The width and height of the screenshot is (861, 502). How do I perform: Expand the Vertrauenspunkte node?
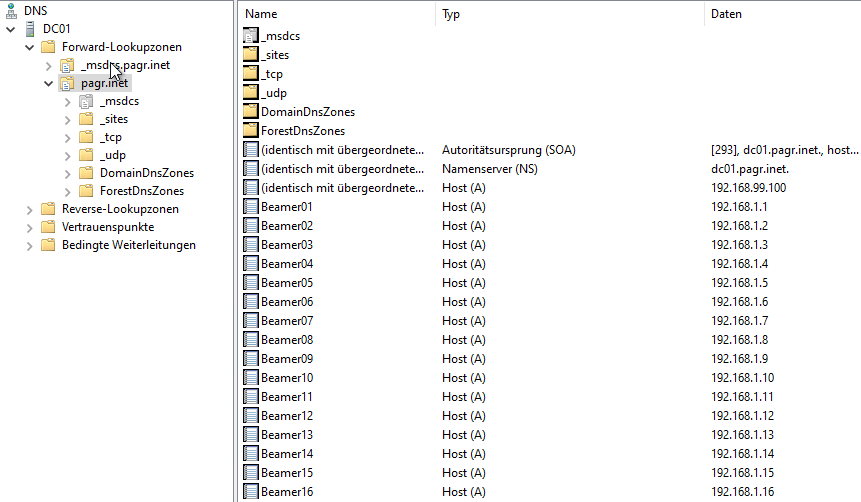click(29, 227)
